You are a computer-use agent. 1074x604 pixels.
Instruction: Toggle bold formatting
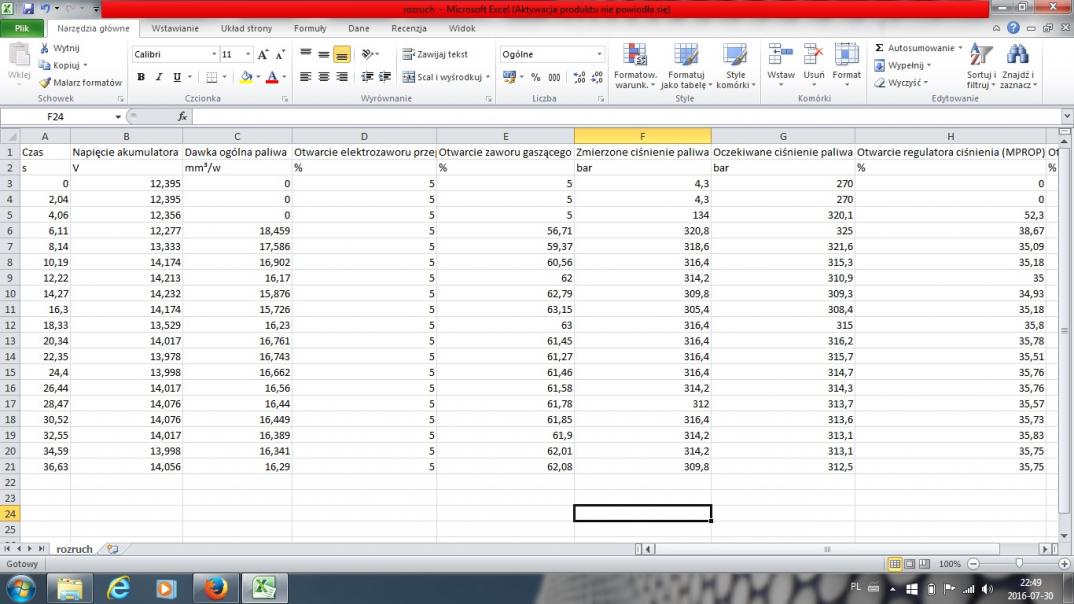tap(140, 77)
